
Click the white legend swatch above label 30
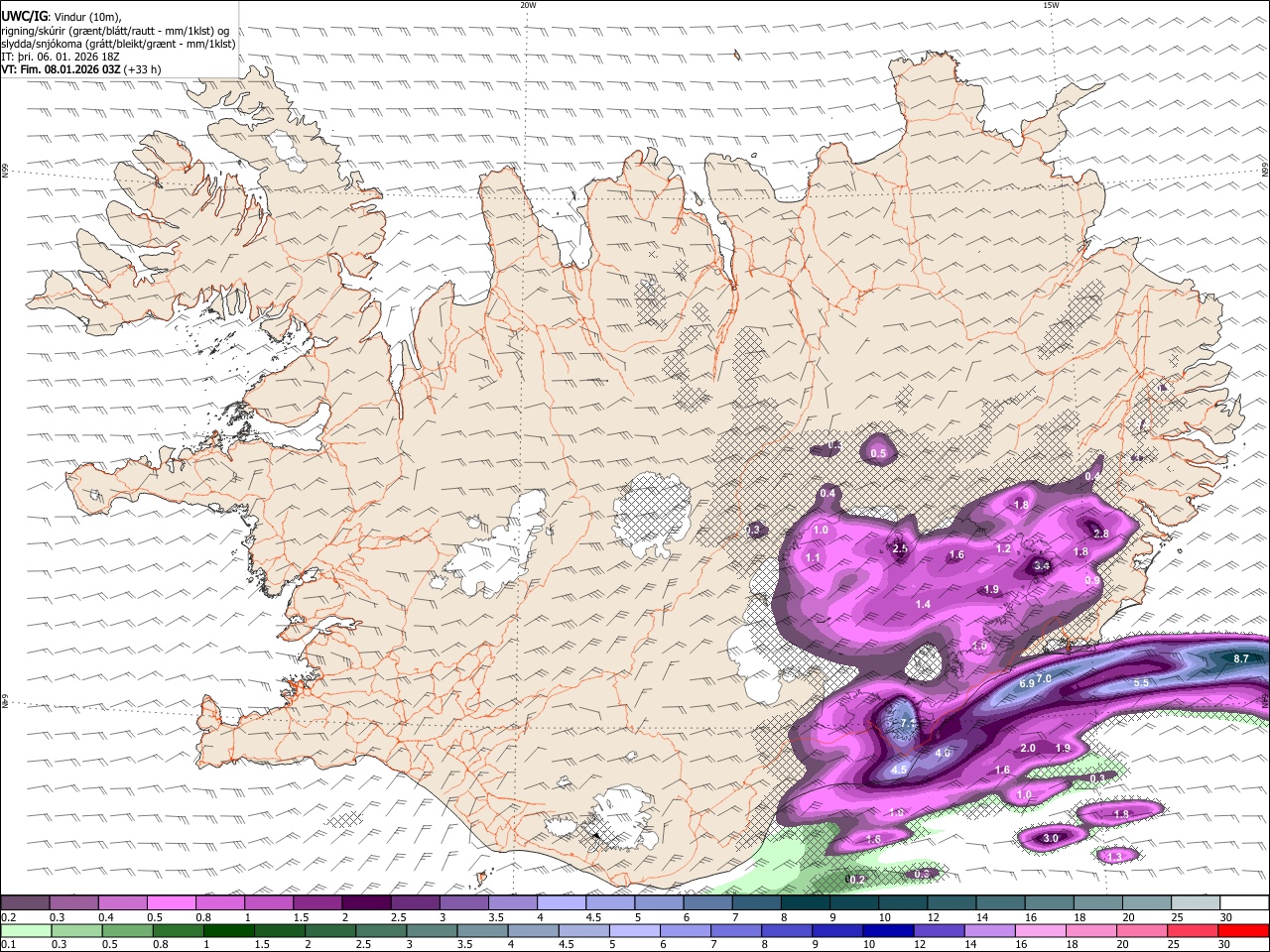tap(1244, 903)
